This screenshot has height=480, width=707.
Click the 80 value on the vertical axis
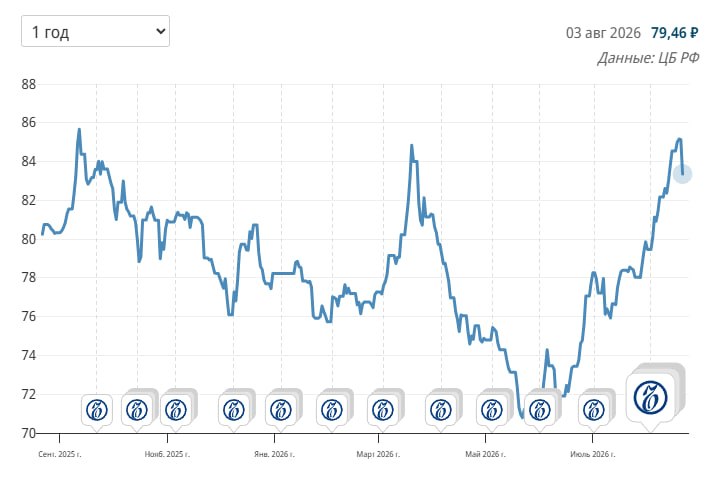tap(29, 239)
